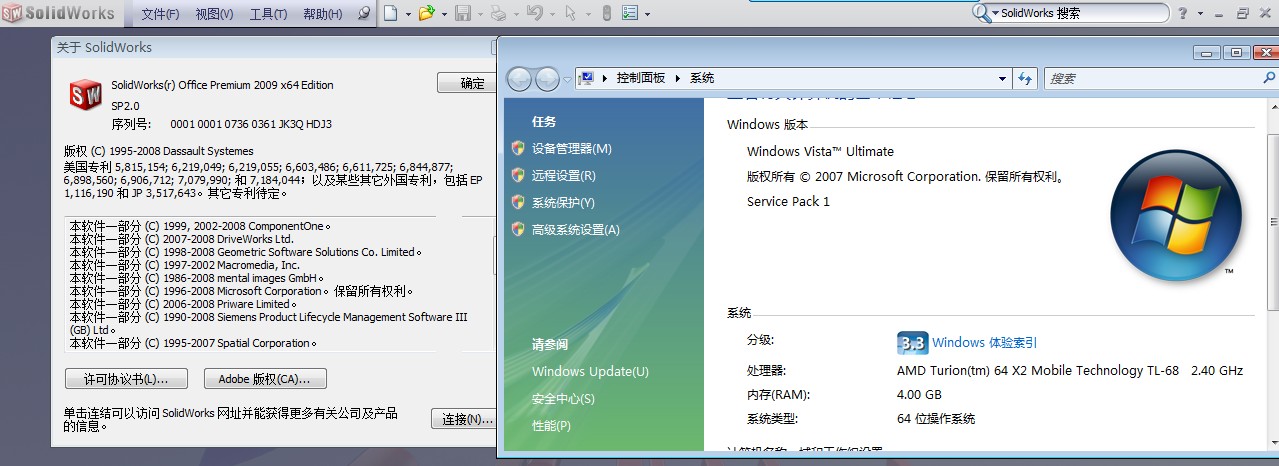Expand the Undo dropdown arrow

click(551, 15)
